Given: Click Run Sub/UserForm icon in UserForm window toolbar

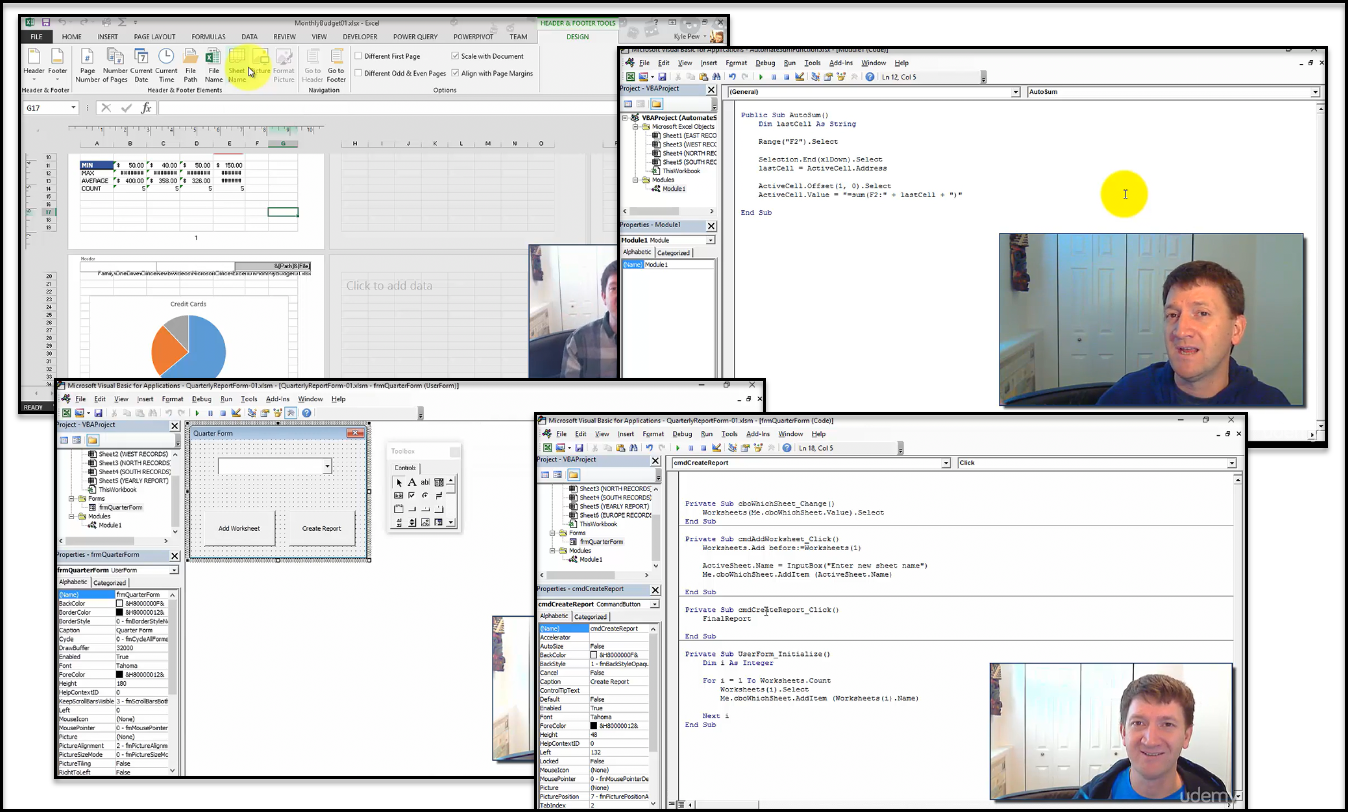Looking at the screenshot, I should (x=197, y=413).
